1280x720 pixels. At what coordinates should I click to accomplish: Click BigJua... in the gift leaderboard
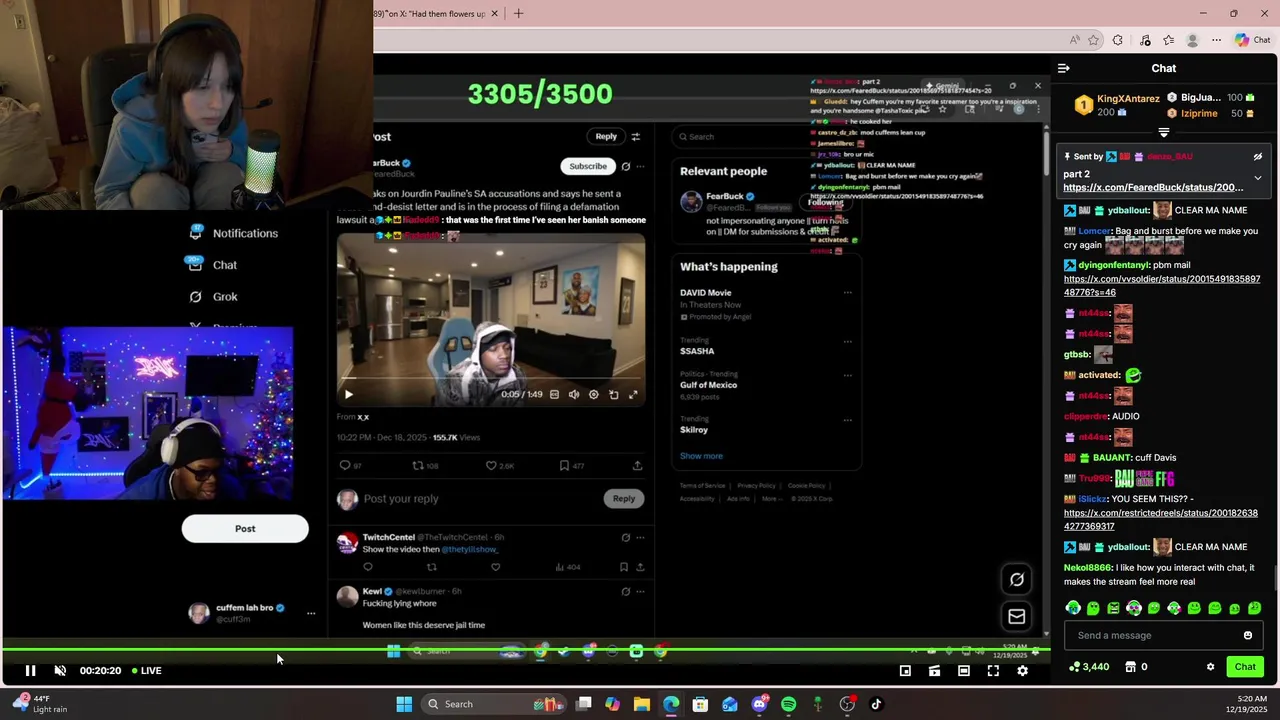1201,98
